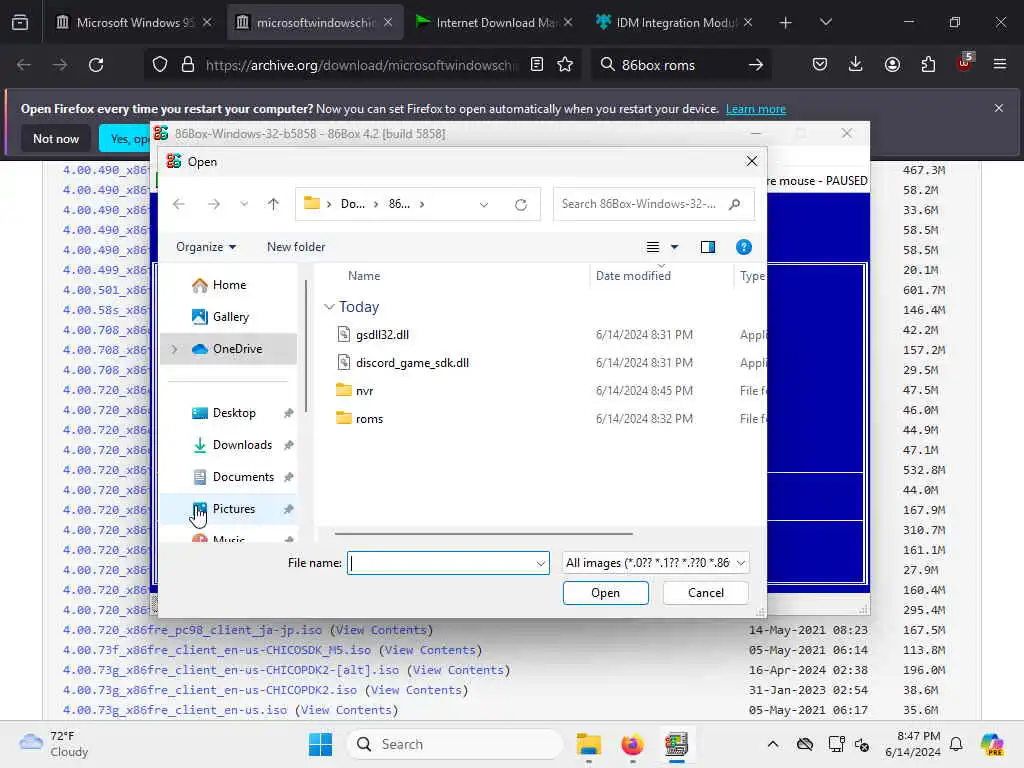Expand the OneDrive tree node
This screenshot has height=768, width=1024.
pos(174,349)
